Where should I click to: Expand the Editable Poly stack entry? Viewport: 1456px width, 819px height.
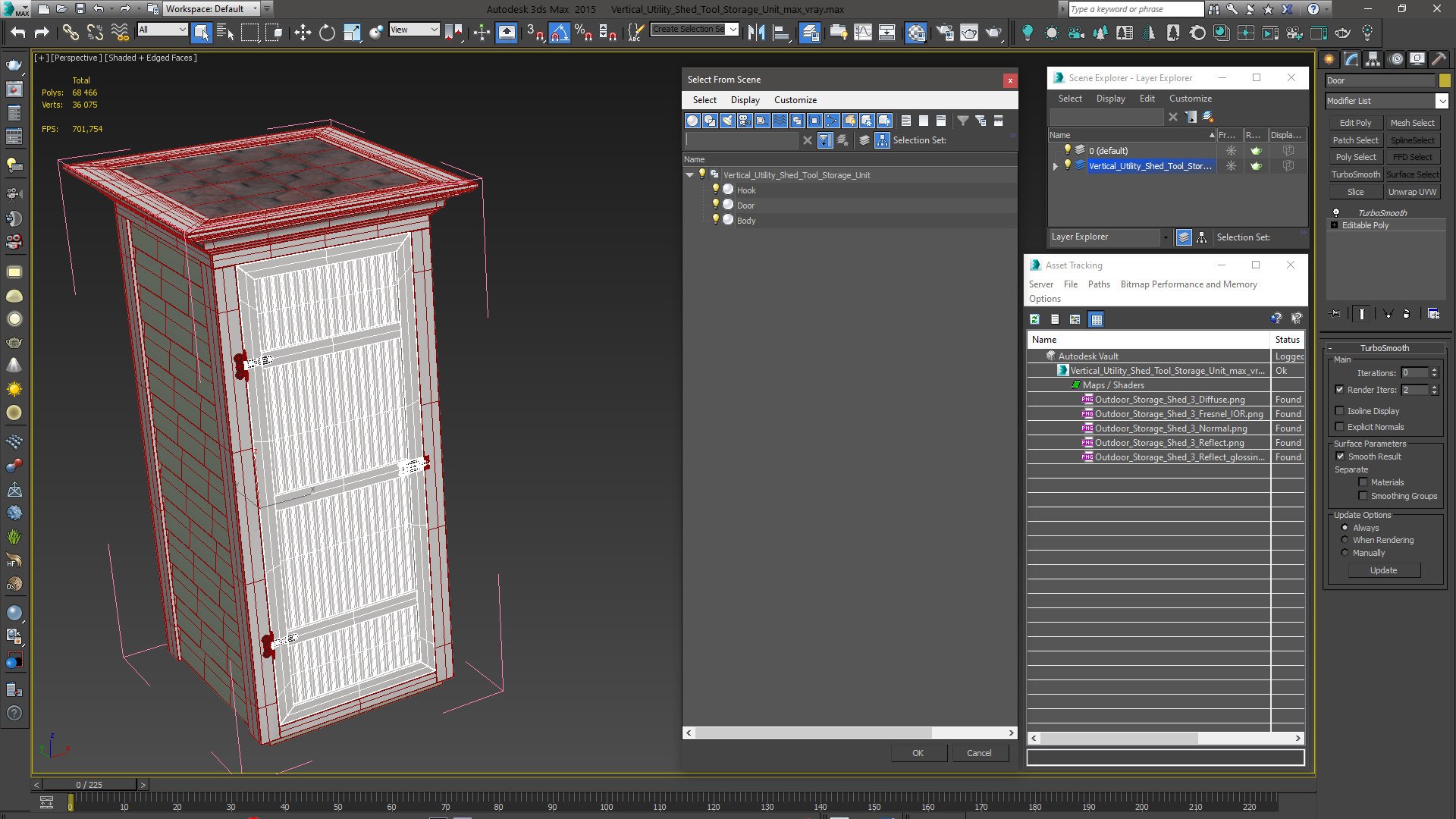pyautogui.click(x=1334, y=225)
